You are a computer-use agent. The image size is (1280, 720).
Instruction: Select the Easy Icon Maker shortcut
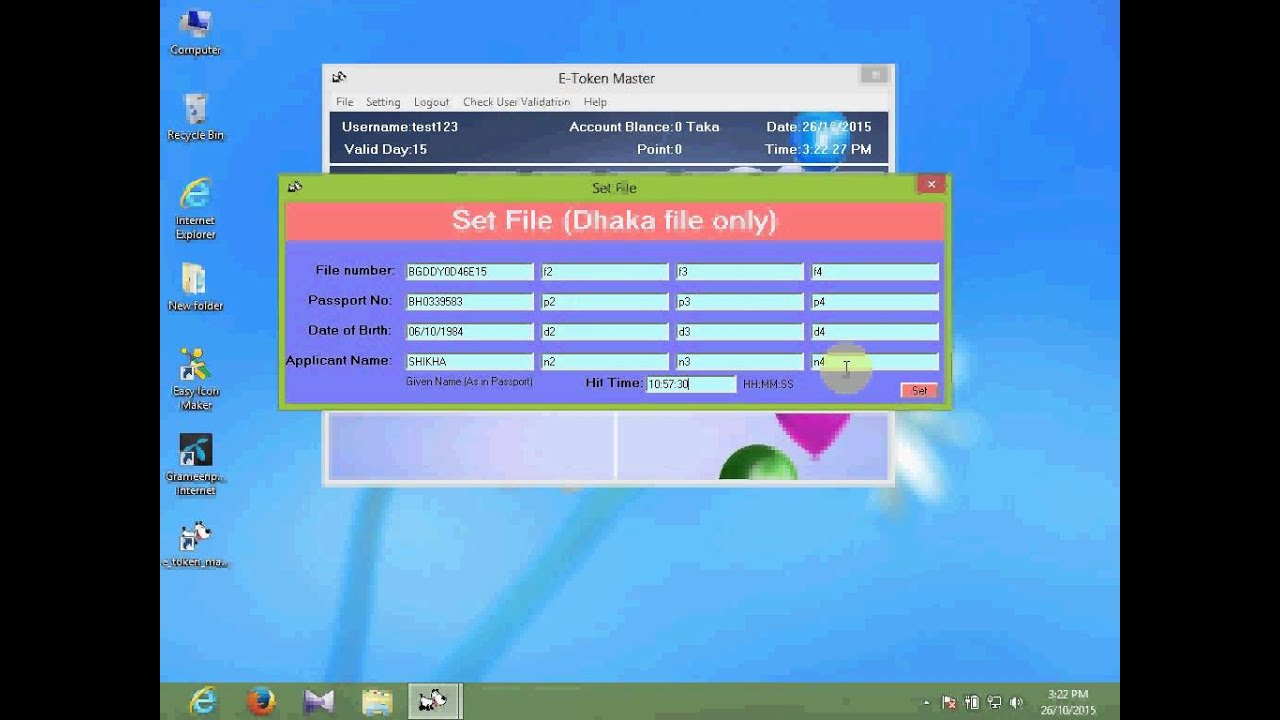195,378
